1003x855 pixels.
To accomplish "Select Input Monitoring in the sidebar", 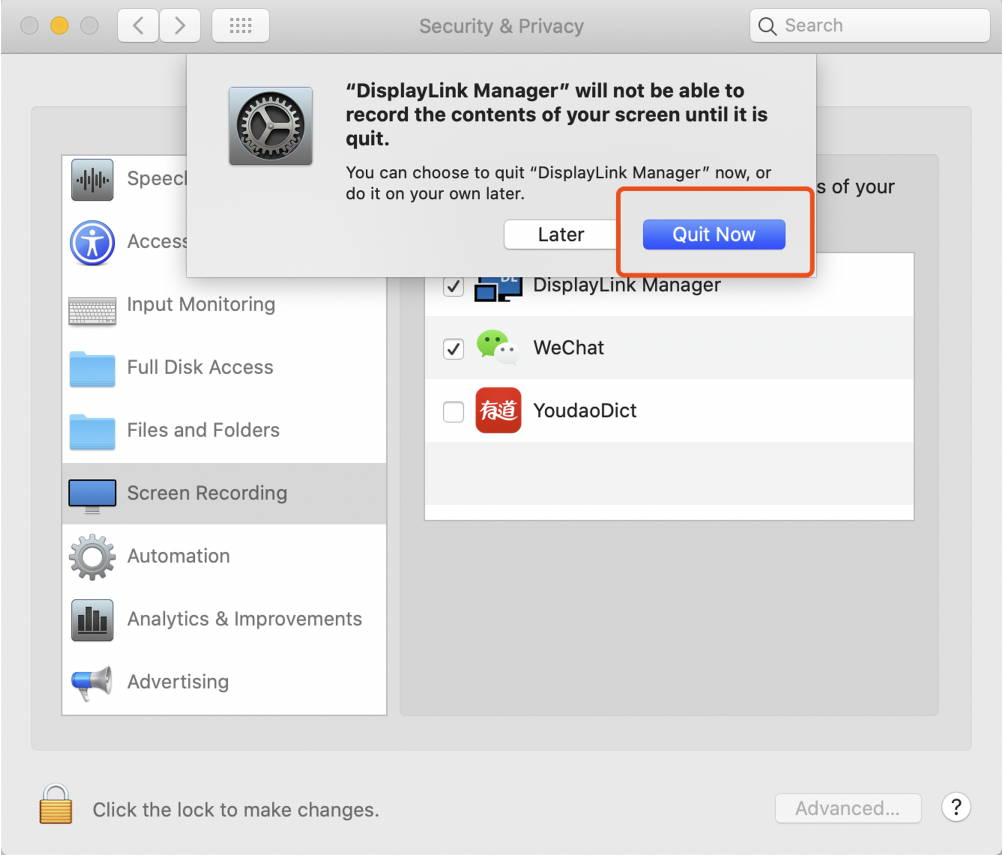I will (x=224, y=304).
